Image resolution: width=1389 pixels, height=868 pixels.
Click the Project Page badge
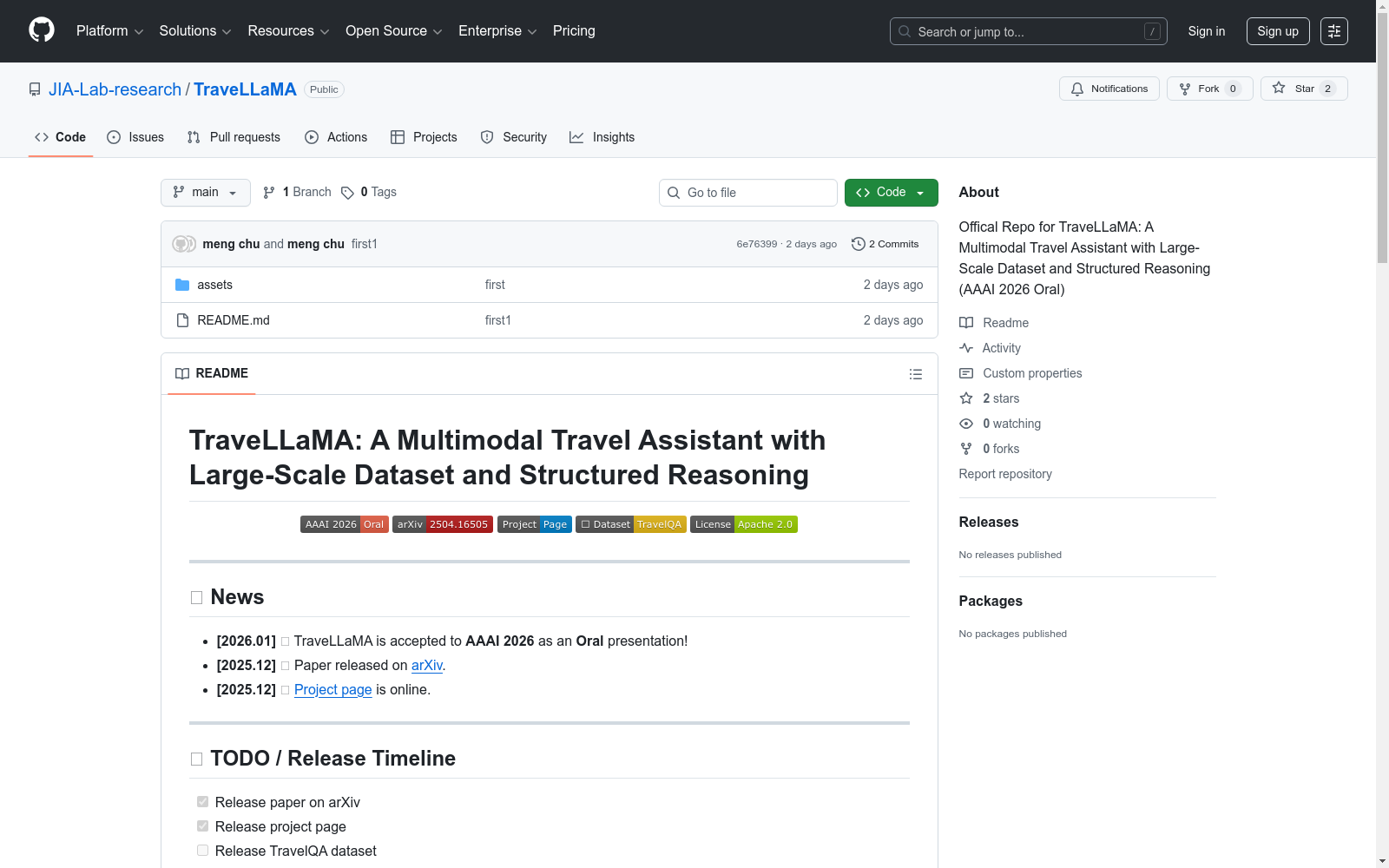[x=535, y=524]
